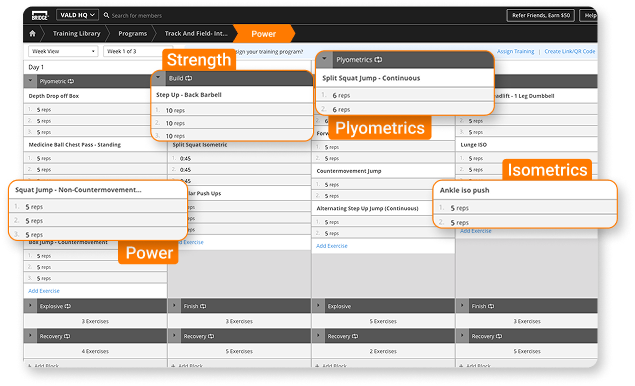Open the VALD HQ organization dropdown
The width and height of the screenshot is (635, 386).
77,15
